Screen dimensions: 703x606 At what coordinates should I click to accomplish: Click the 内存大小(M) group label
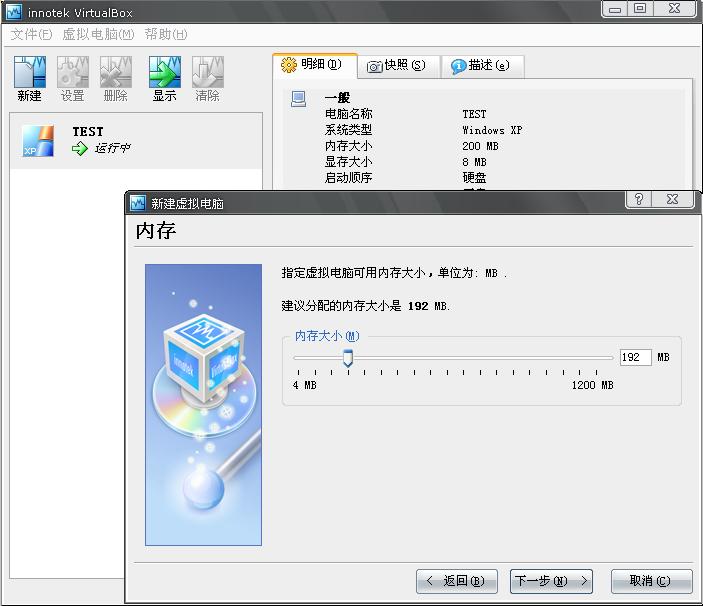[327, 336]
